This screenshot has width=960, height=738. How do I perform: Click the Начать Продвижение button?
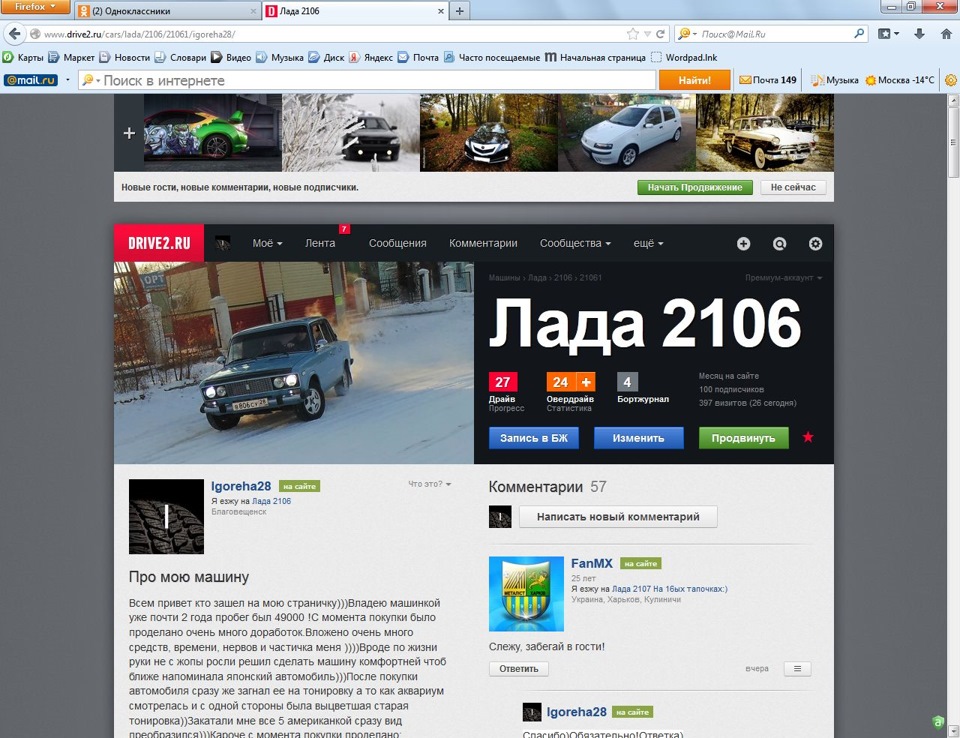694,187
